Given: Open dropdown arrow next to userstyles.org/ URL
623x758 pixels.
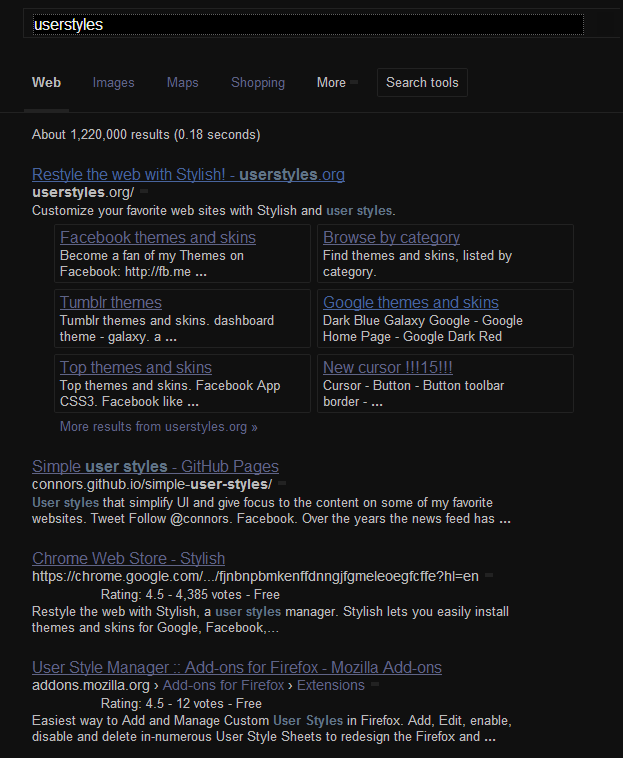Looking at the screenshot, I should [144, 192].
